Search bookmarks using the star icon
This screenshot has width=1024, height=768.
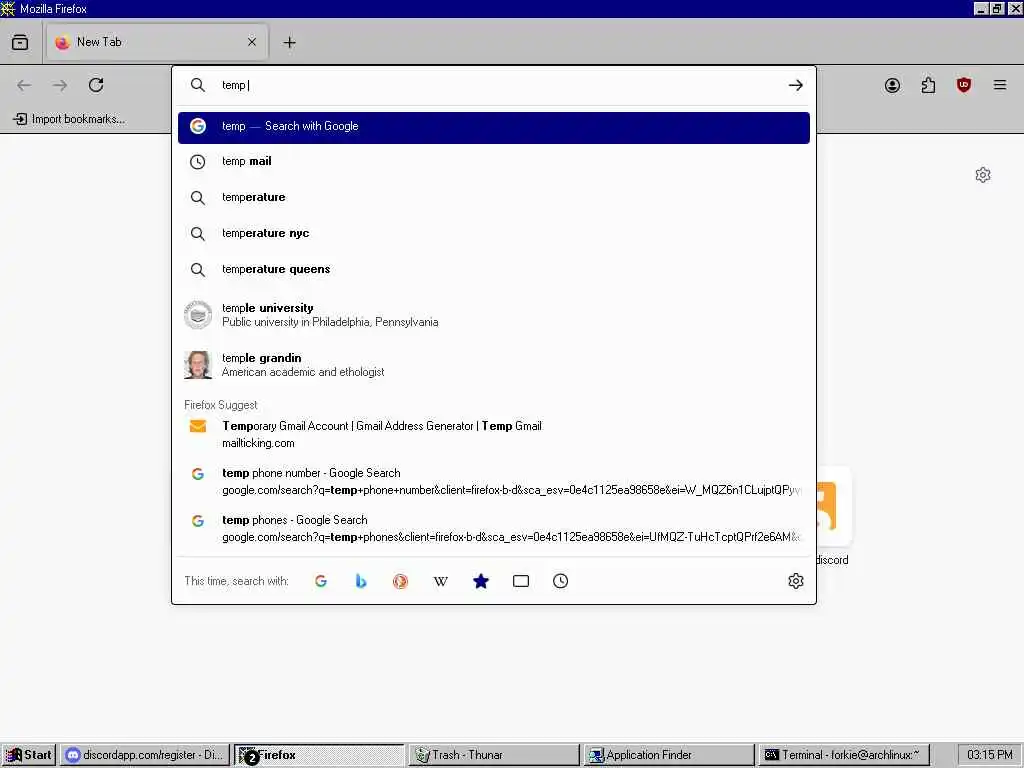[481, 581]
